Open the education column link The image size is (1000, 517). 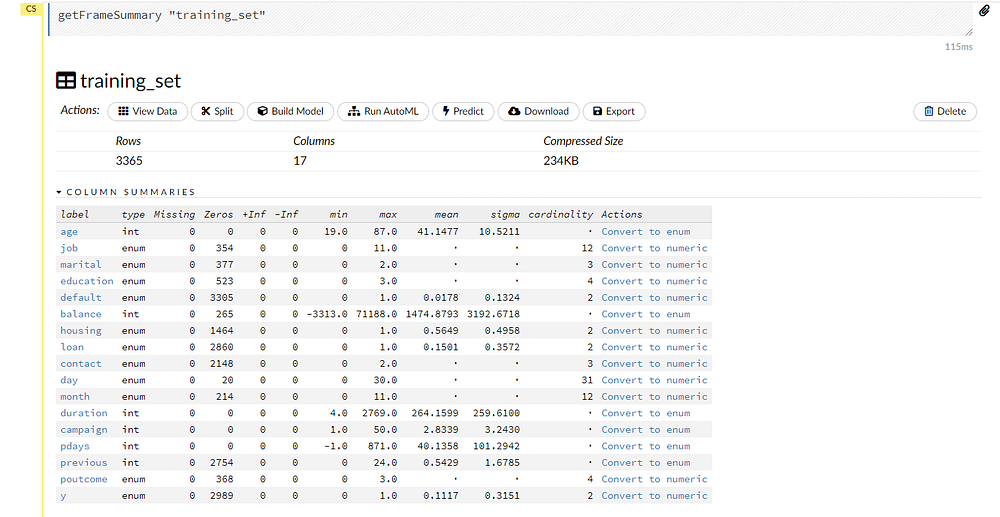coord(87,281)
